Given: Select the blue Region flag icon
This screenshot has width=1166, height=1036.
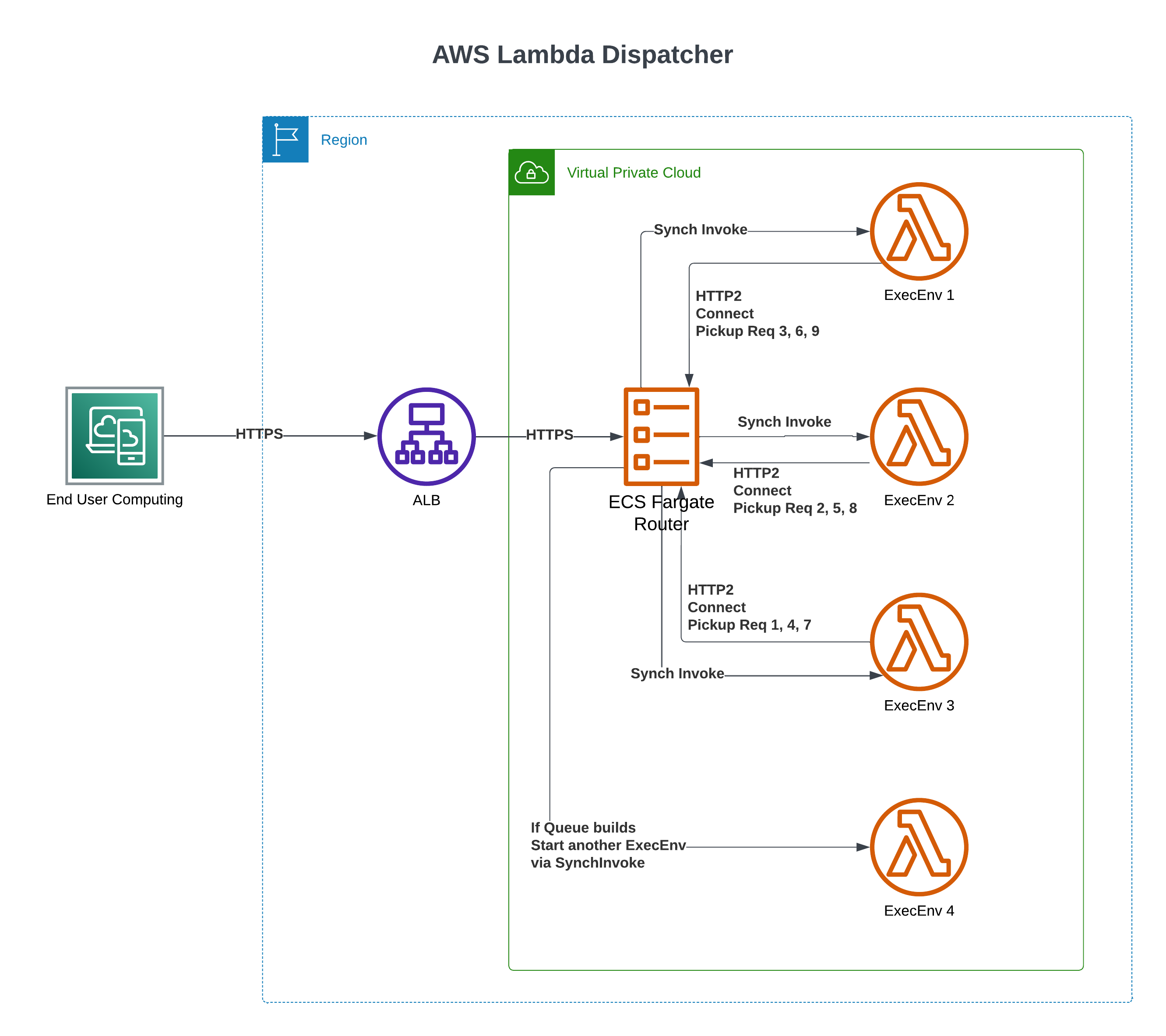Looking at the screenshot, I should click(x=285, y=139).
